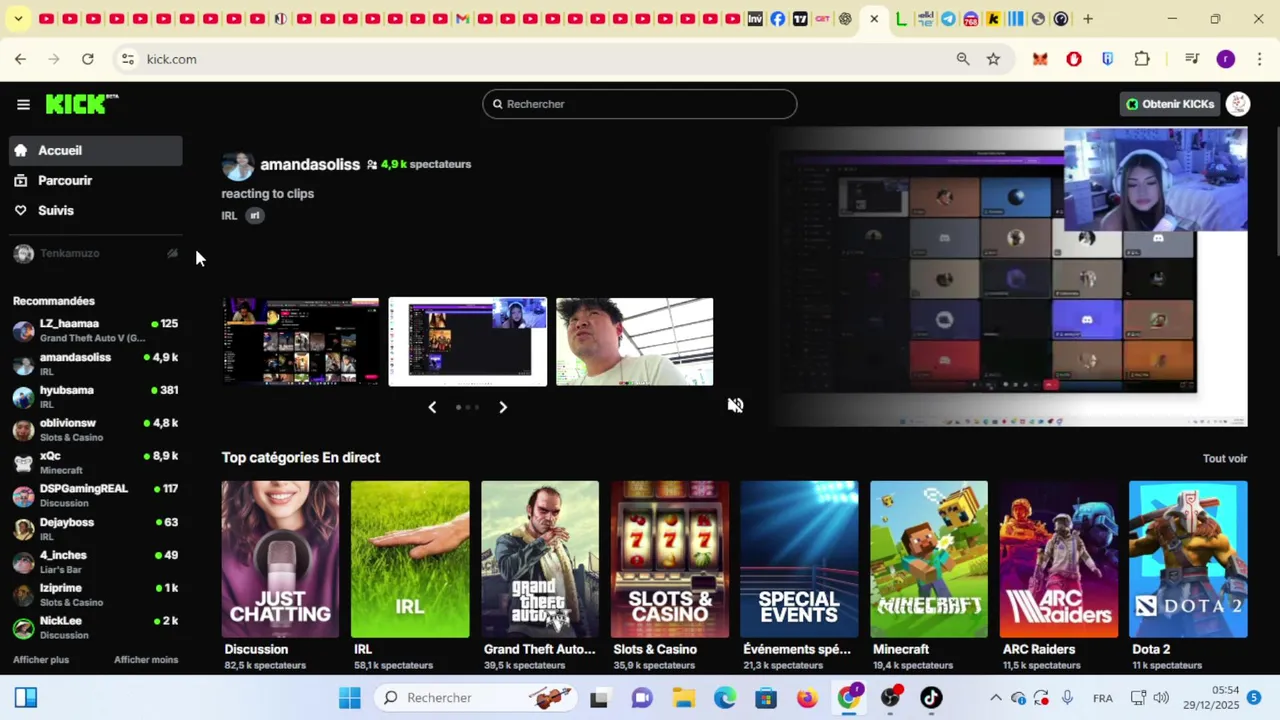1280x720 pixels.
Task: Open recommended channel xQc
Action: (96, 462)
